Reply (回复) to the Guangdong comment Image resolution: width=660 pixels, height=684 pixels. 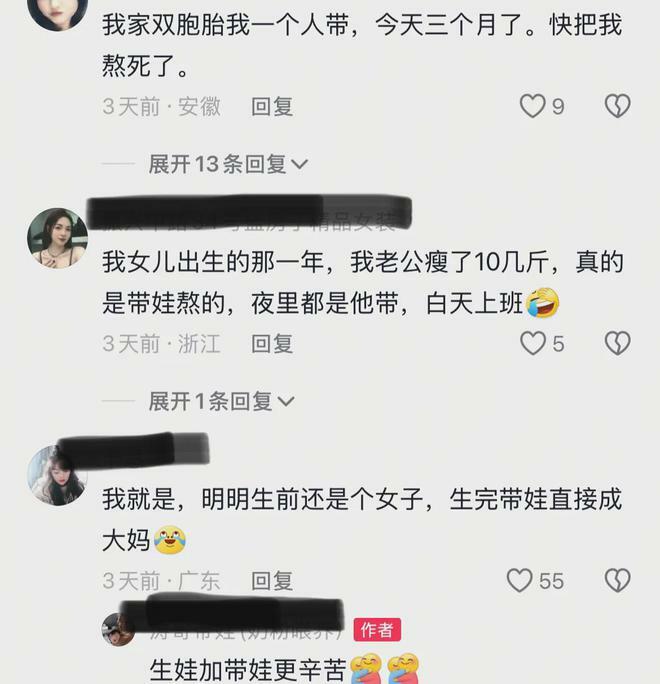point(272,581)
